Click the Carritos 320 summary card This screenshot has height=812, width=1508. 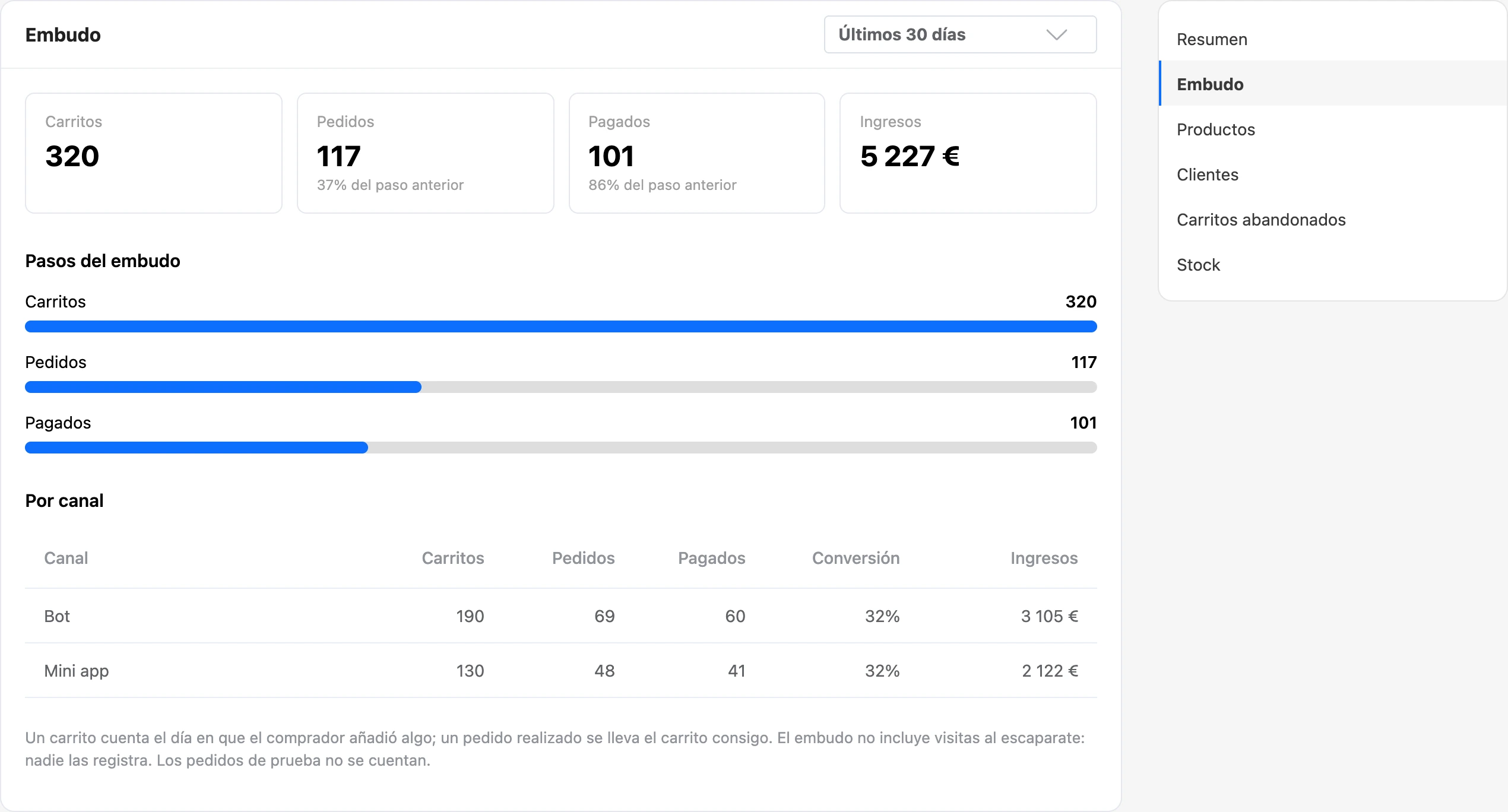coord(154,153)
